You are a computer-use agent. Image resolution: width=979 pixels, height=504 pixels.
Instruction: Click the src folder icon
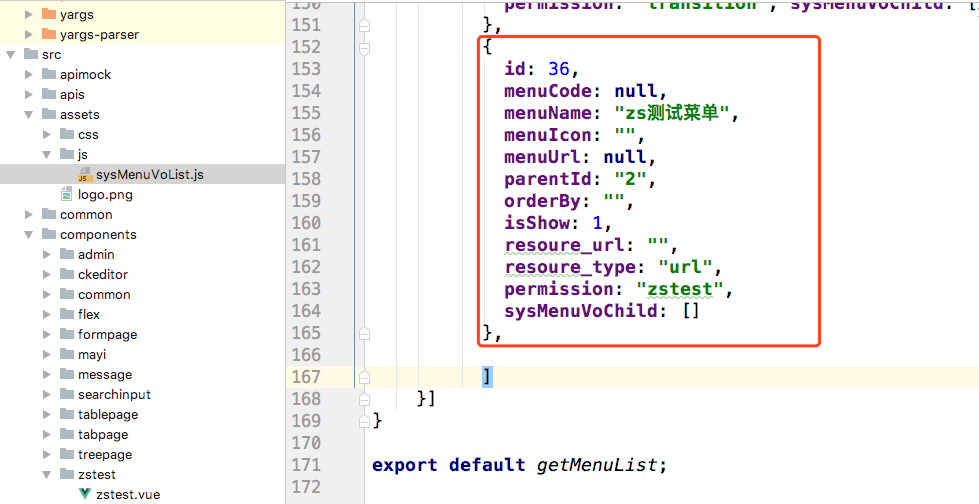[31, 54]
